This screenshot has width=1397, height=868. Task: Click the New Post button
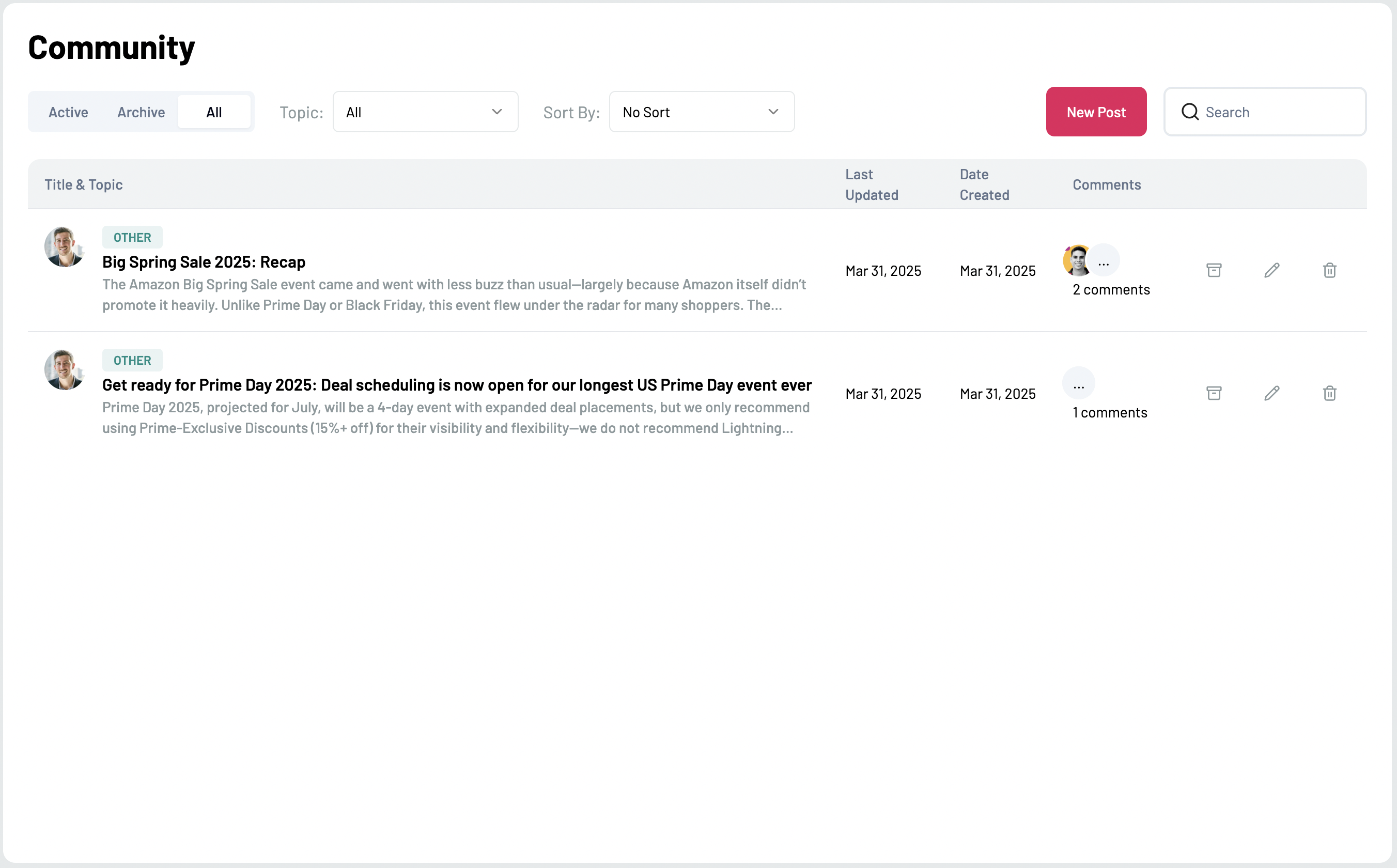1096,112
